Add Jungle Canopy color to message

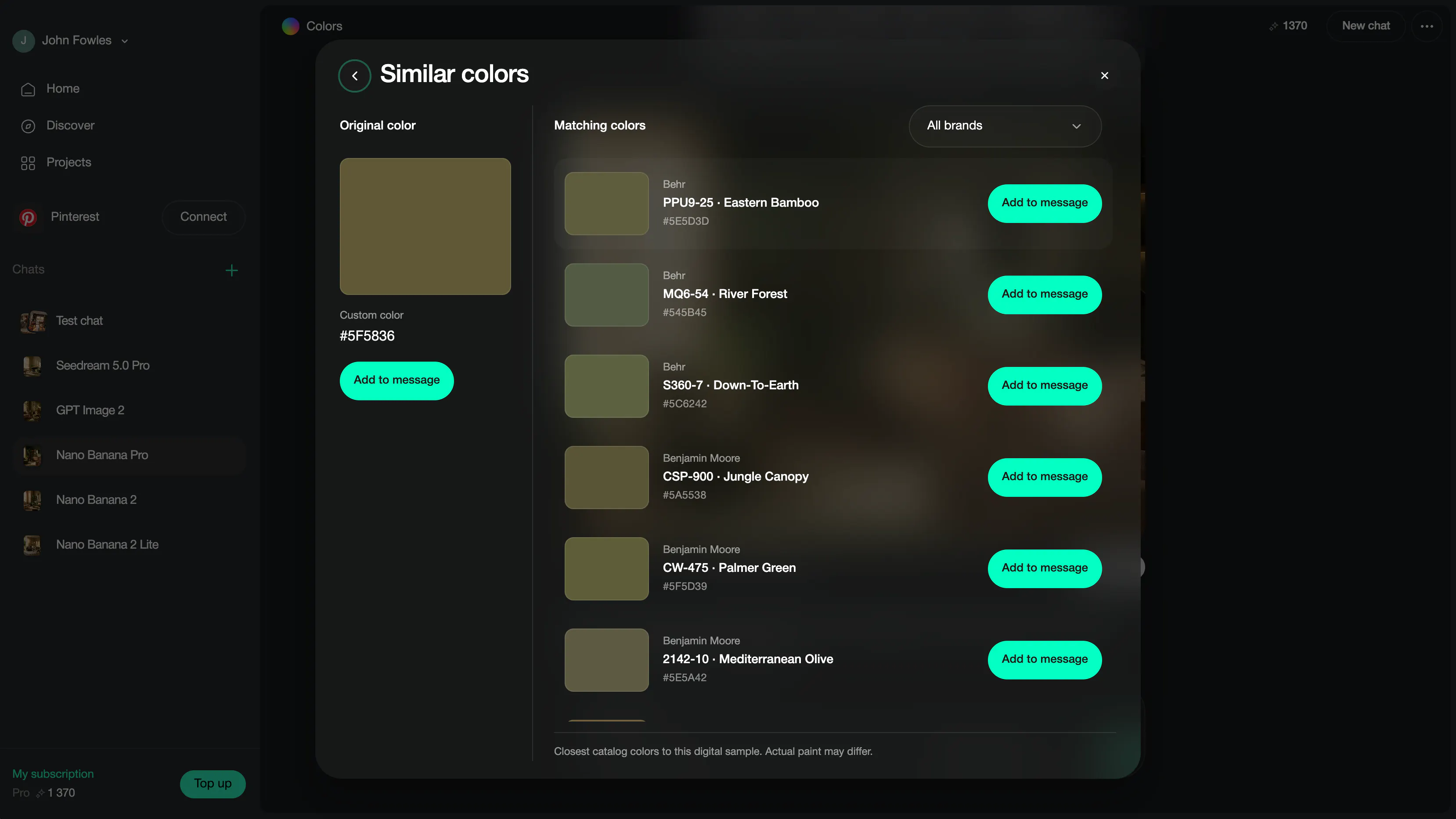coord(1045,477)
